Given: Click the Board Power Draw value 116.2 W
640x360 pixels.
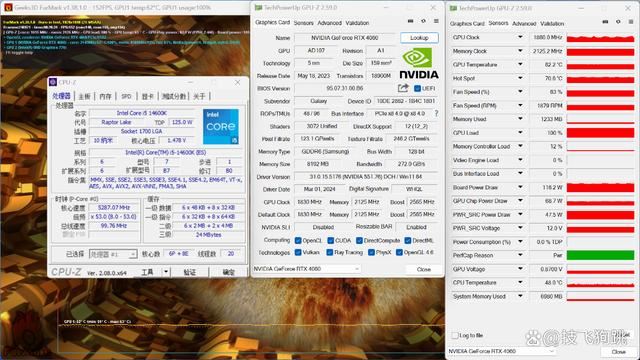Looking at the screenshot, I should point(546,187).
